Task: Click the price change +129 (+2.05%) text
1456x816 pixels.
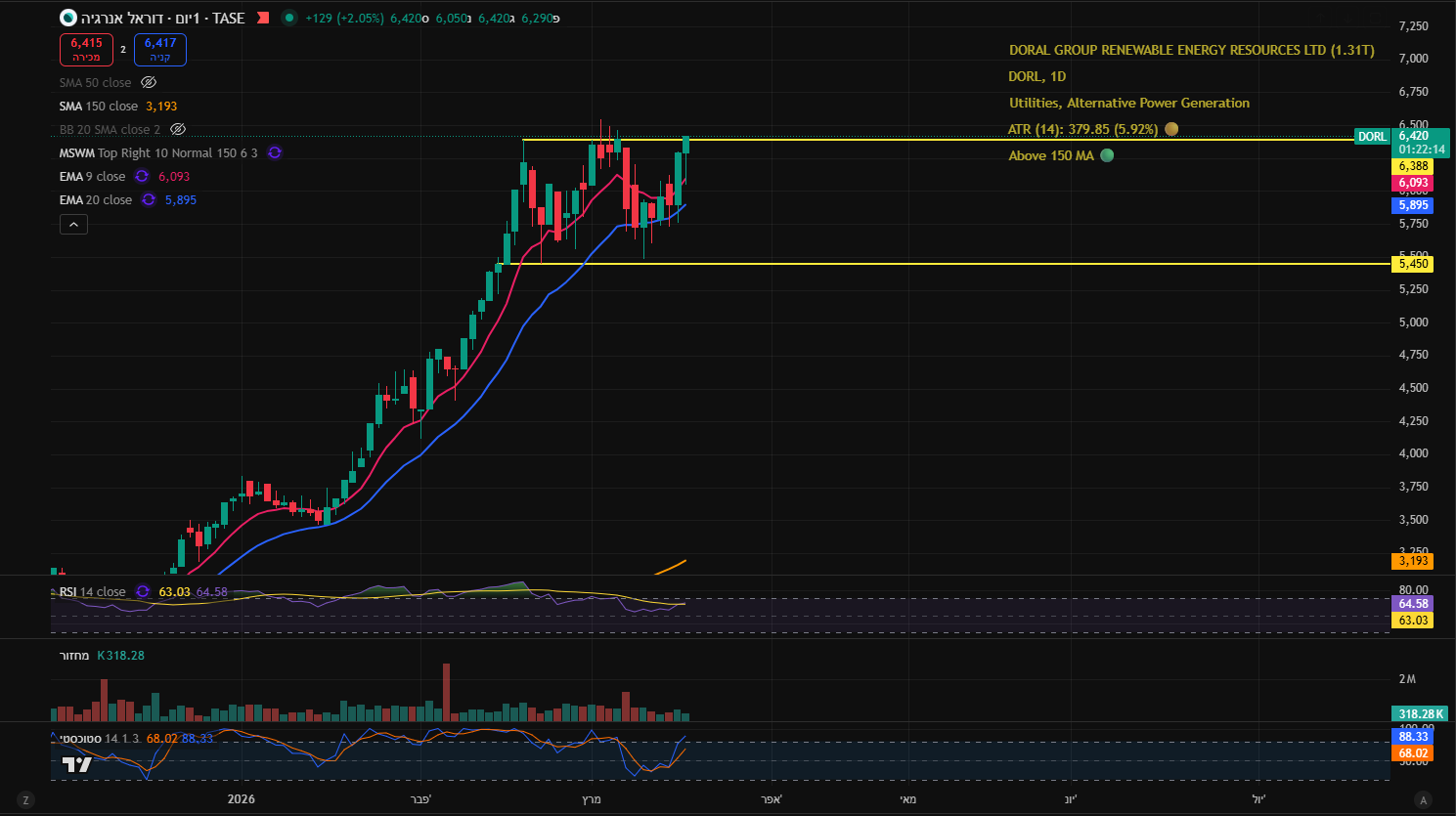Action: tap(344, 18)
